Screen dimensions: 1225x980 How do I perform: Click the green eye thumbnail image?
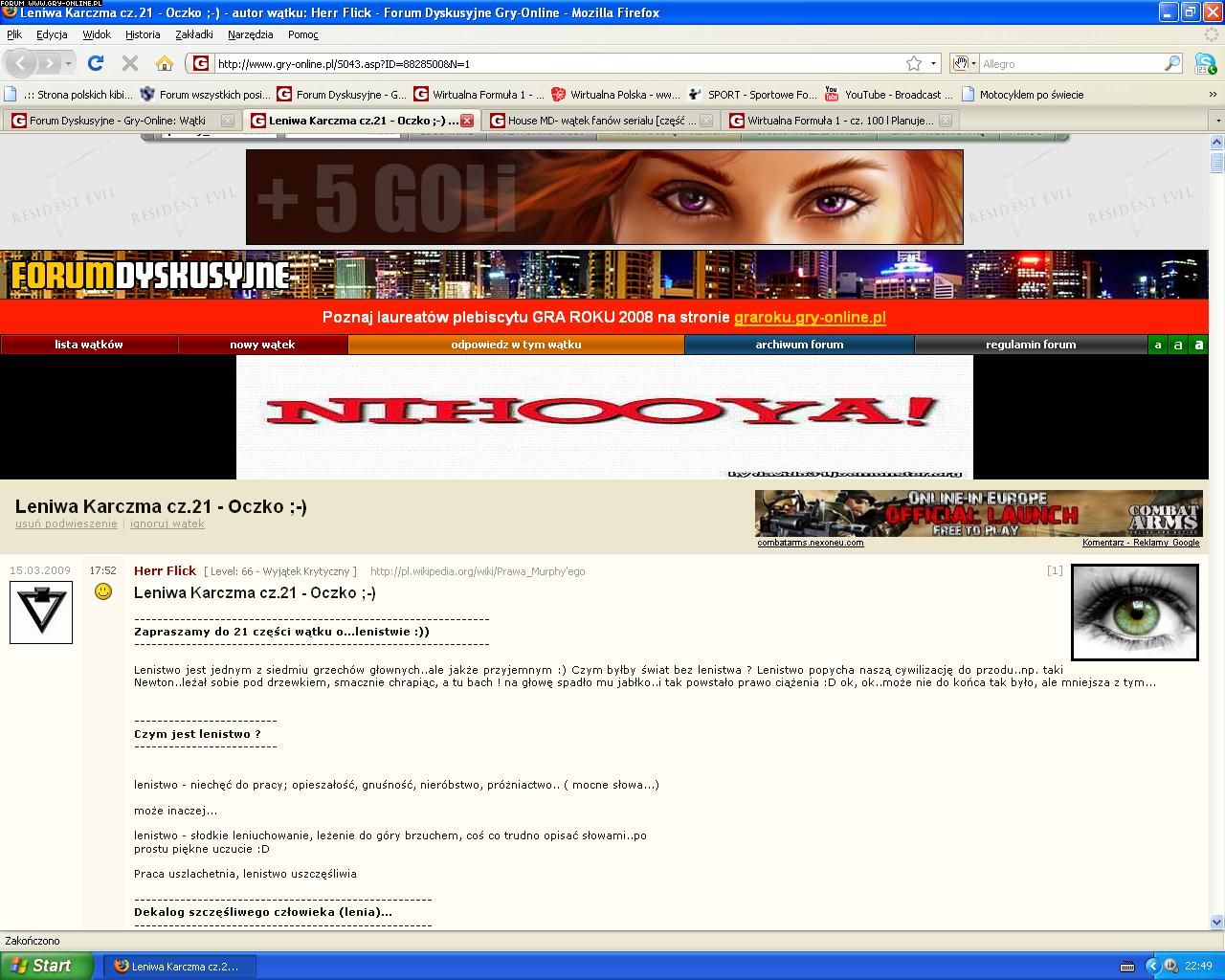pyautogui.click(x=1134, y=612)
